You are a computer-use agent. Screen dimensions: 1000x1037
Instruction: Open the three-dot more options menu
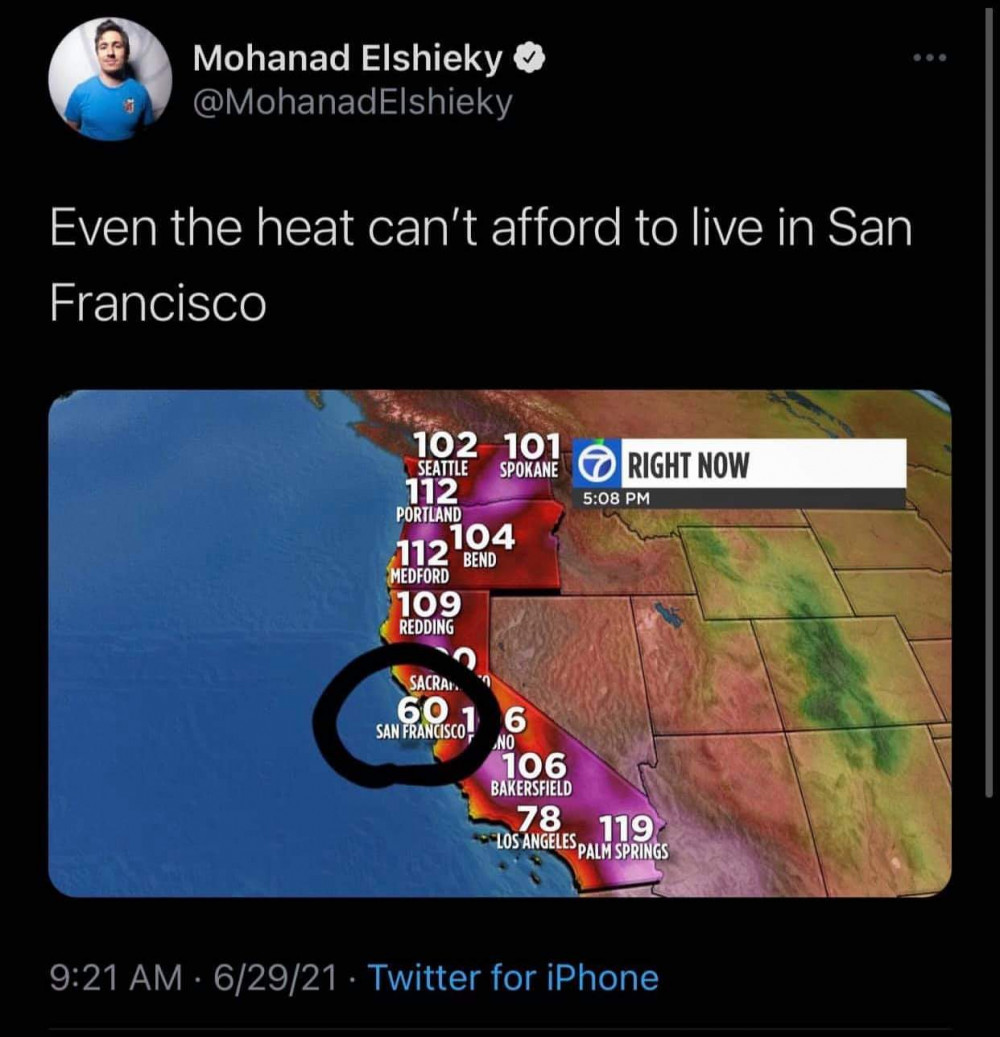point(930,58)
